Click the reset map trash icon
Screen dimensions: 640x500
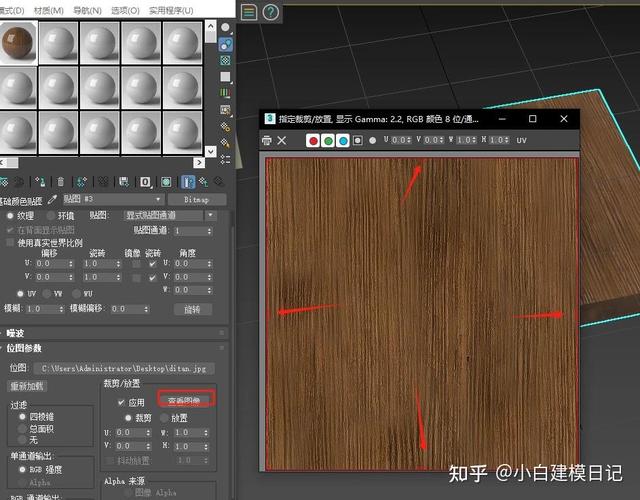coord(60,181)
